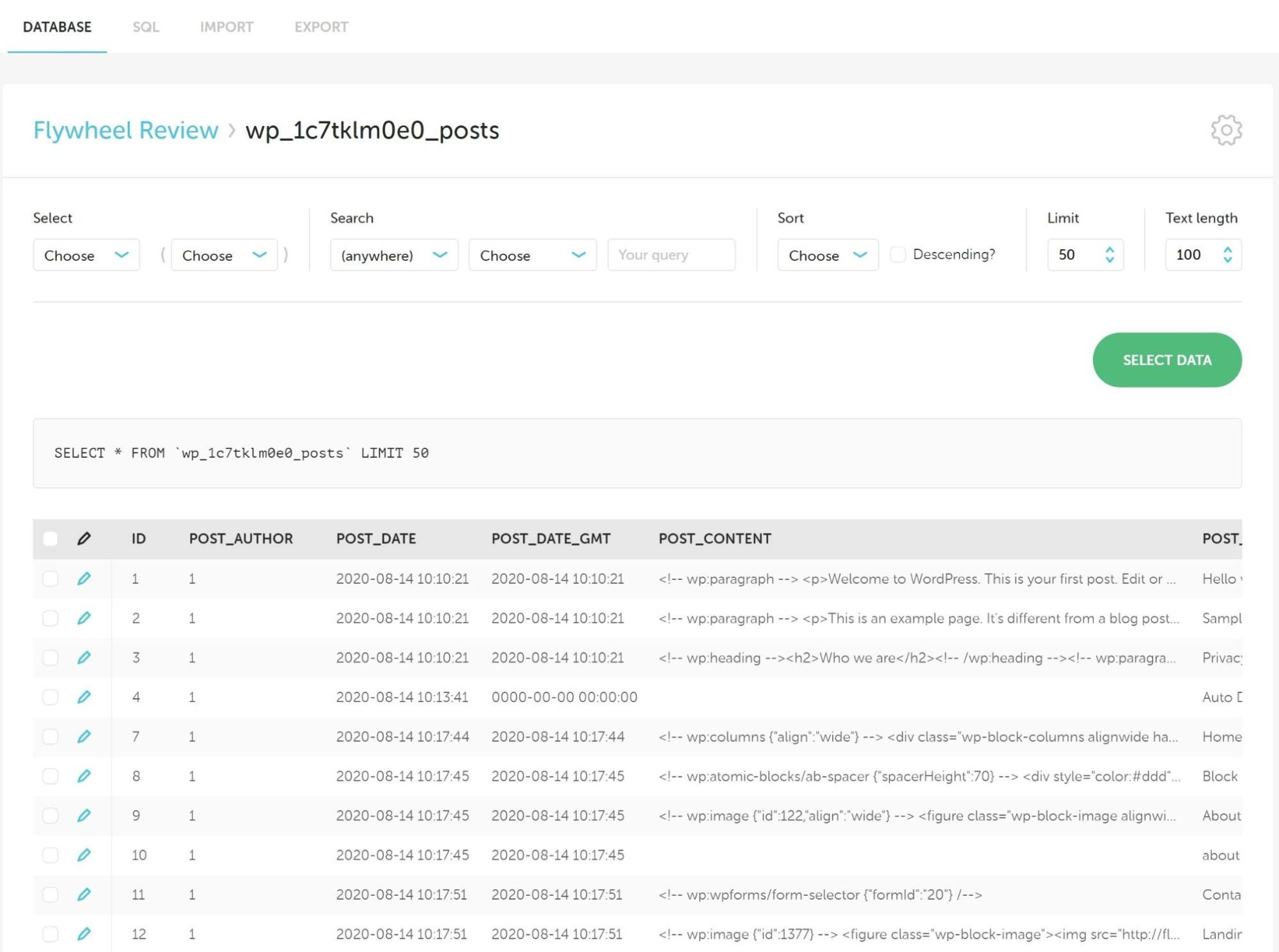Navigate back via Flywheel Review breadcrumb
Viewport: 1279px width, 952px height.
tap(125, 130)
